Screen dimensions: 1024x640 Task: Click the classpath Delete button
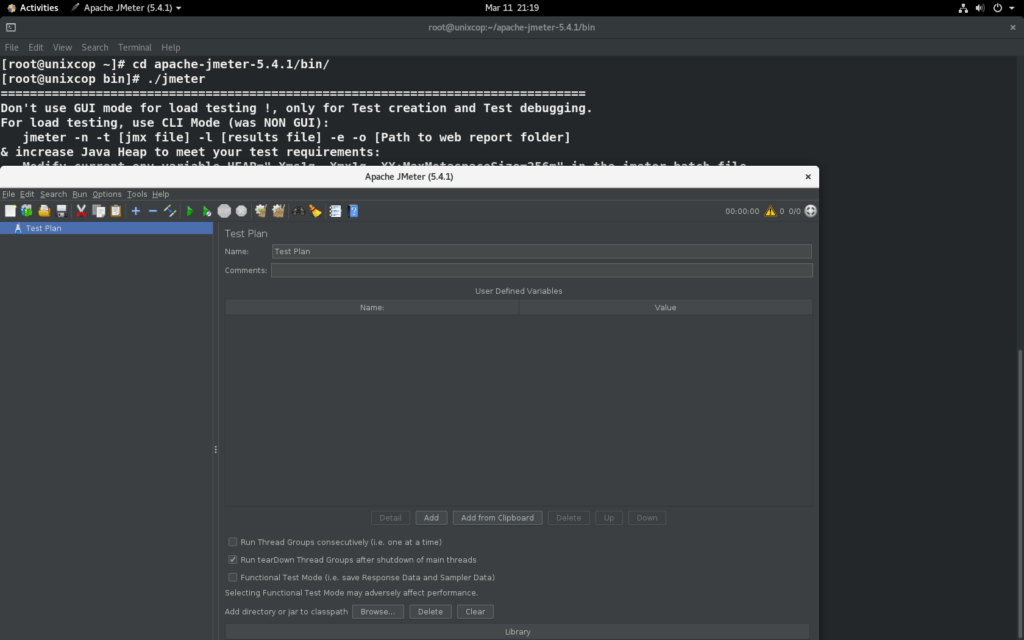pos(430,612)
